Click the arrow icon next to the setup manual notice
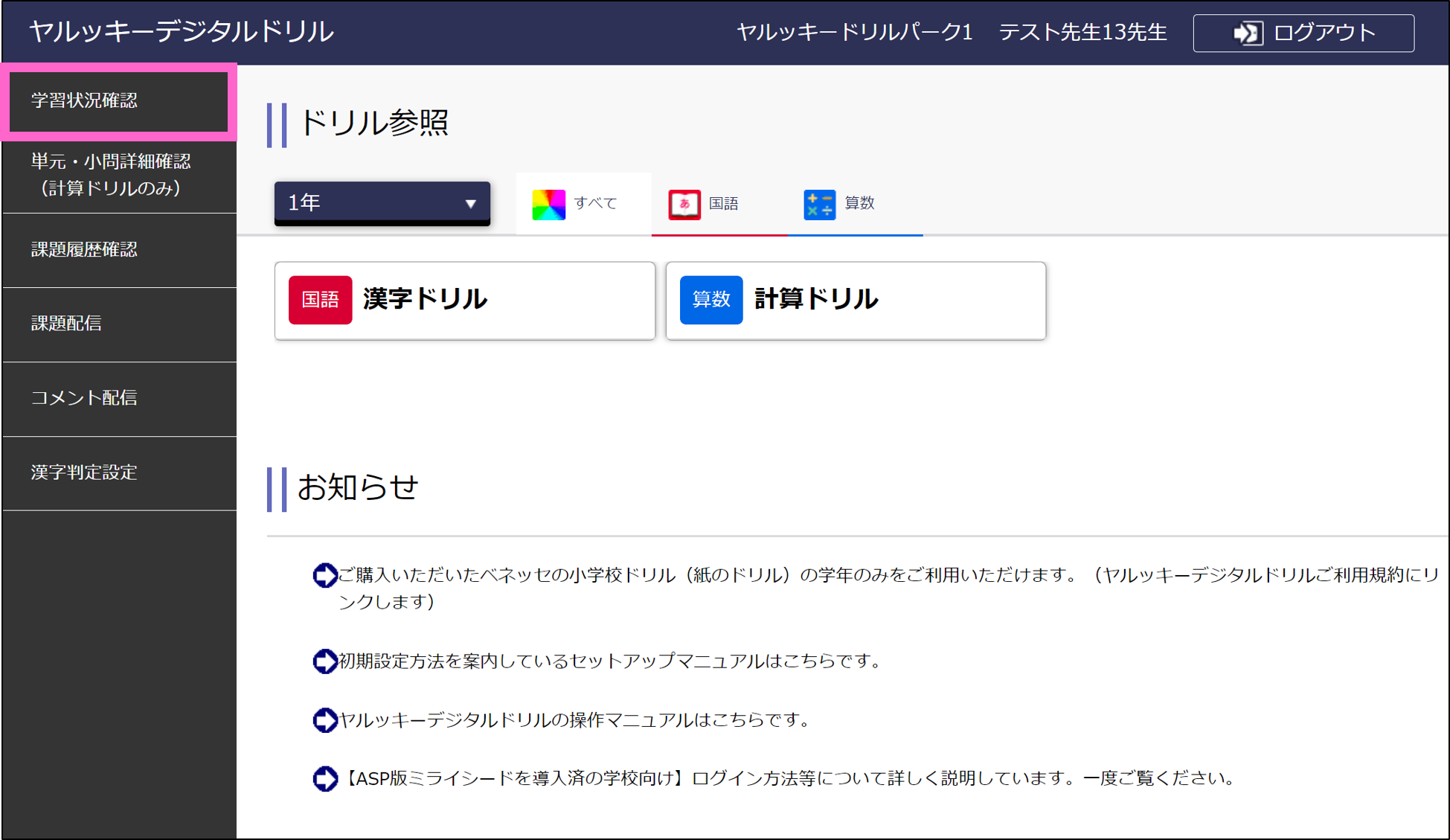The image size is (1450, 840). click(324, 661)
